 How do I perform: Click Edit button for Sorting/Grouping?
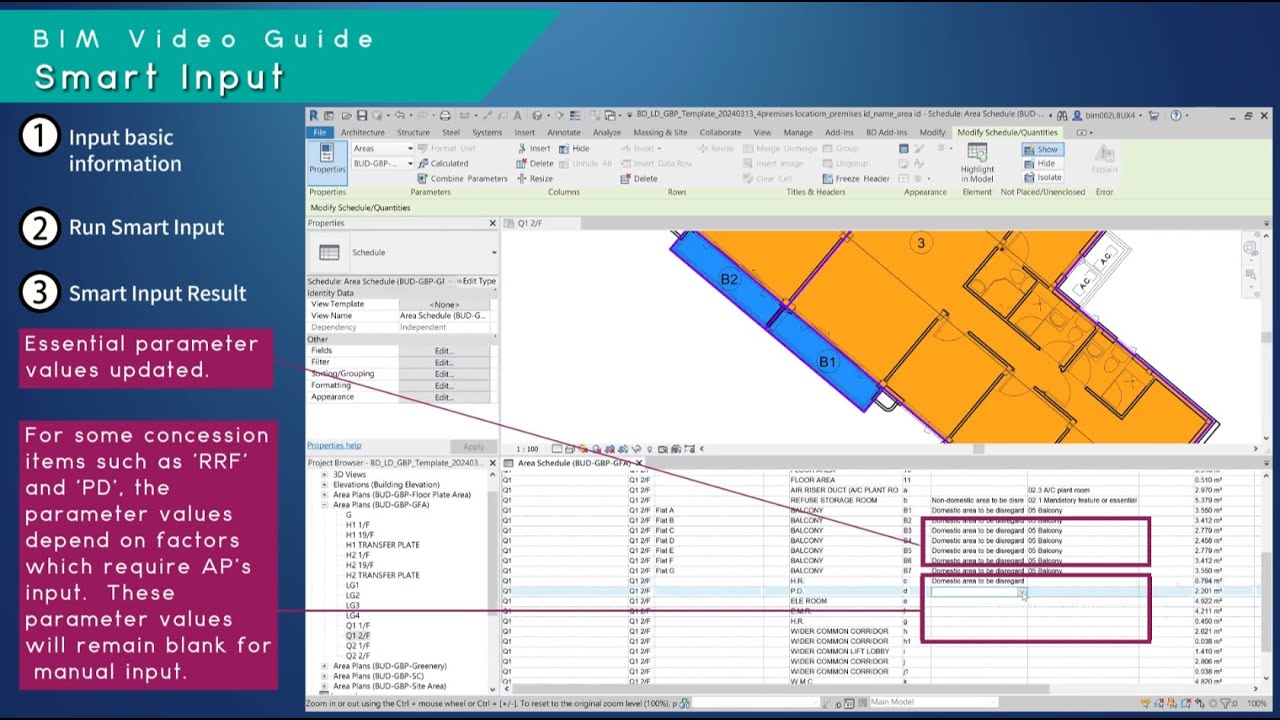pyautogui.click(x=444, y=374)
